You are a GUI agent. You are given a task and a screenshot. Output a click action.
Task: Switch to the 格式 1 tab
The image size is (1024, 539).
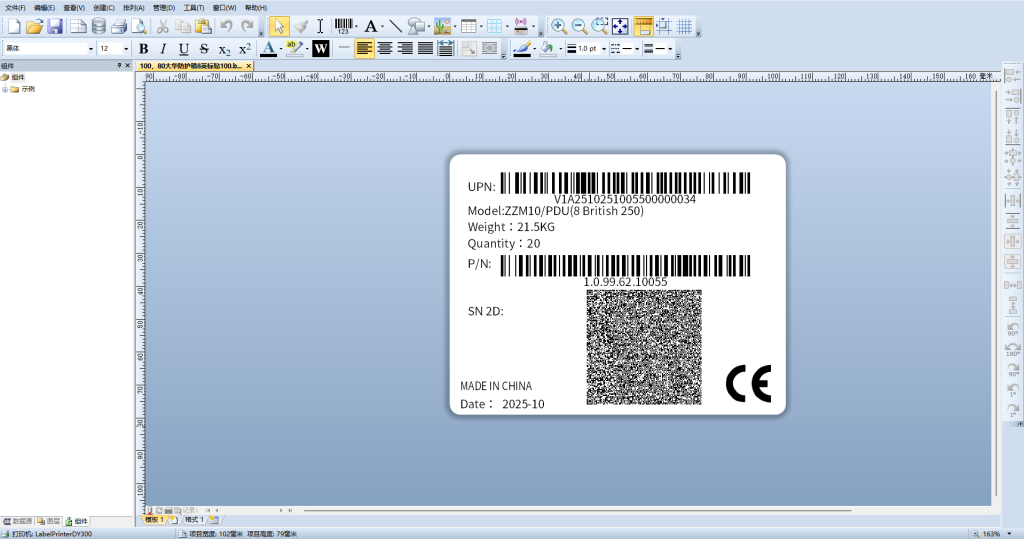point(193,520)
